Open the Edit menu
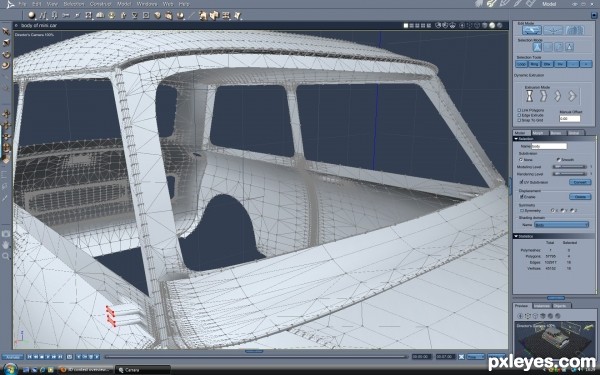600x375 pixels. coord(36,4)
